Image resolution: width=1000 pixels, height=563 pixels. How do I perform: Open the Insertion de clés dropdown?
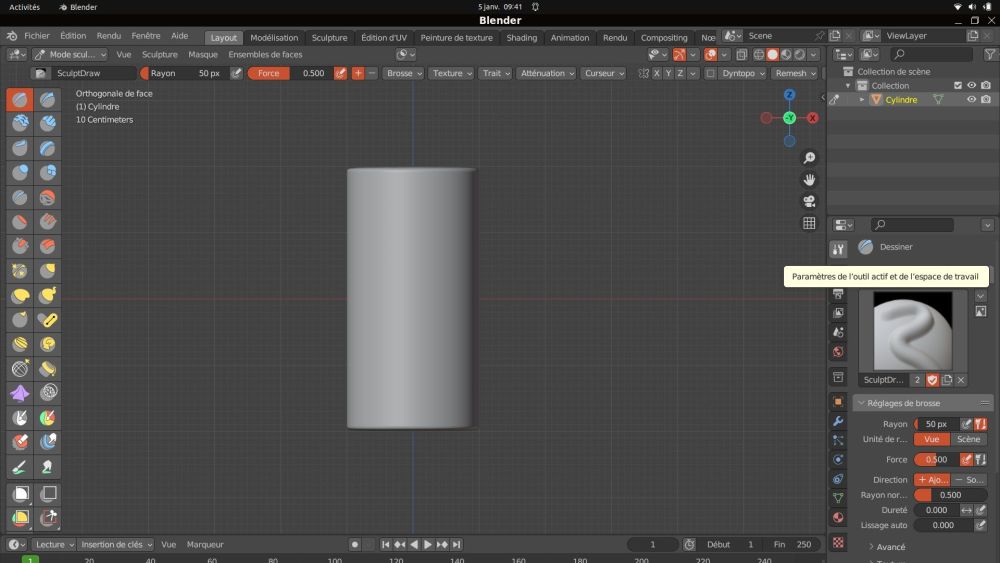(117, 545)
